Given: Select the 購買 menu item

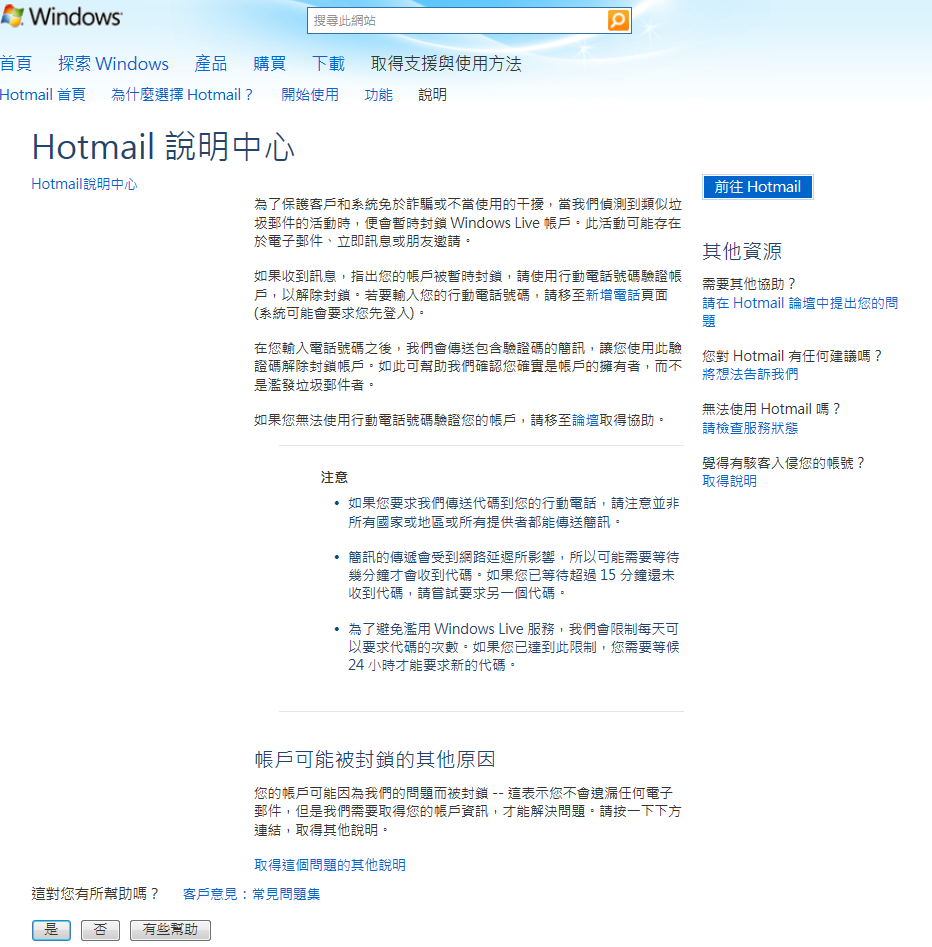Looking at the screenshot, I should 269,63.
